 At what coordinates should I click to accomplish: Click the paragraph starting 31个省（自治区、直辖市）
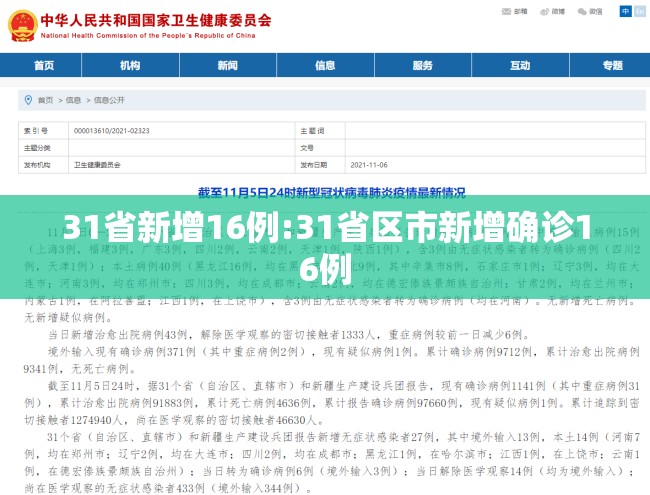(x=332, y=463)
